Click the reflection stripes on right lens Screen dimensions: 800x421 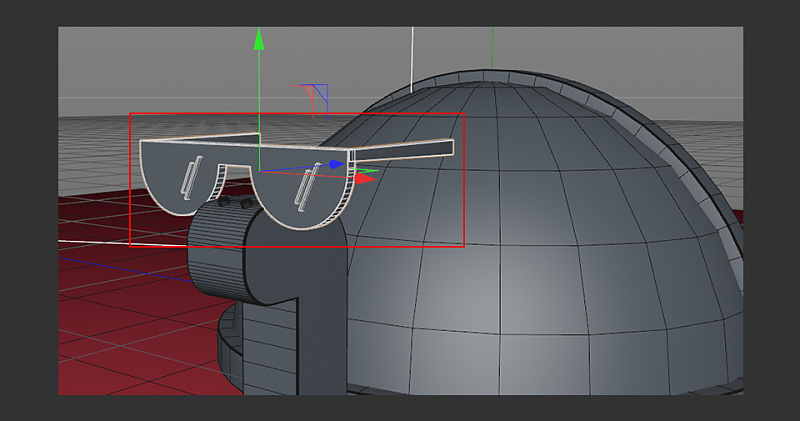coord(309,183)
